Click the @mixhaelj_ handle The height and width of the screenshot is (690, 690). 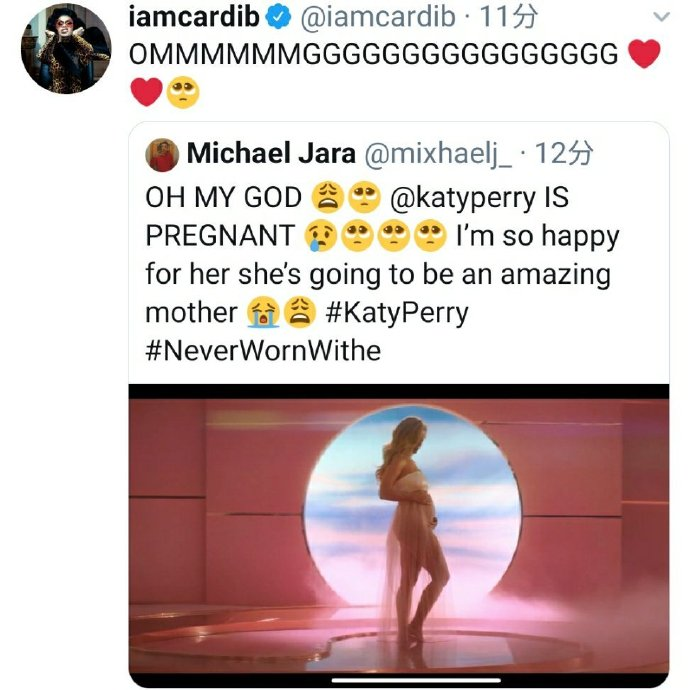pyautogui.click(x=435, y=154)
